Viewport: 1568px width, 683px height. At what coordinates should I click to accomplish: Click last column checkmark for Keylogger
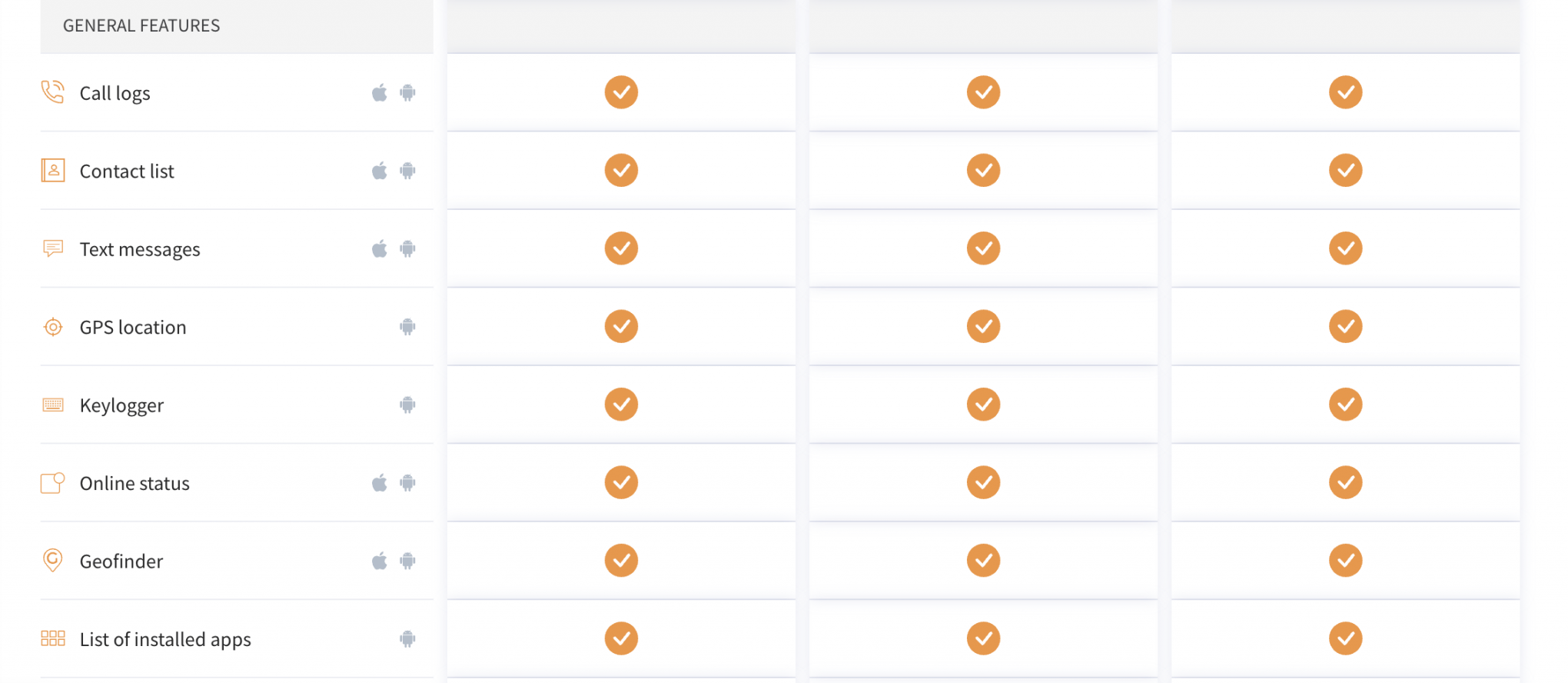[x=1345, y=405]
